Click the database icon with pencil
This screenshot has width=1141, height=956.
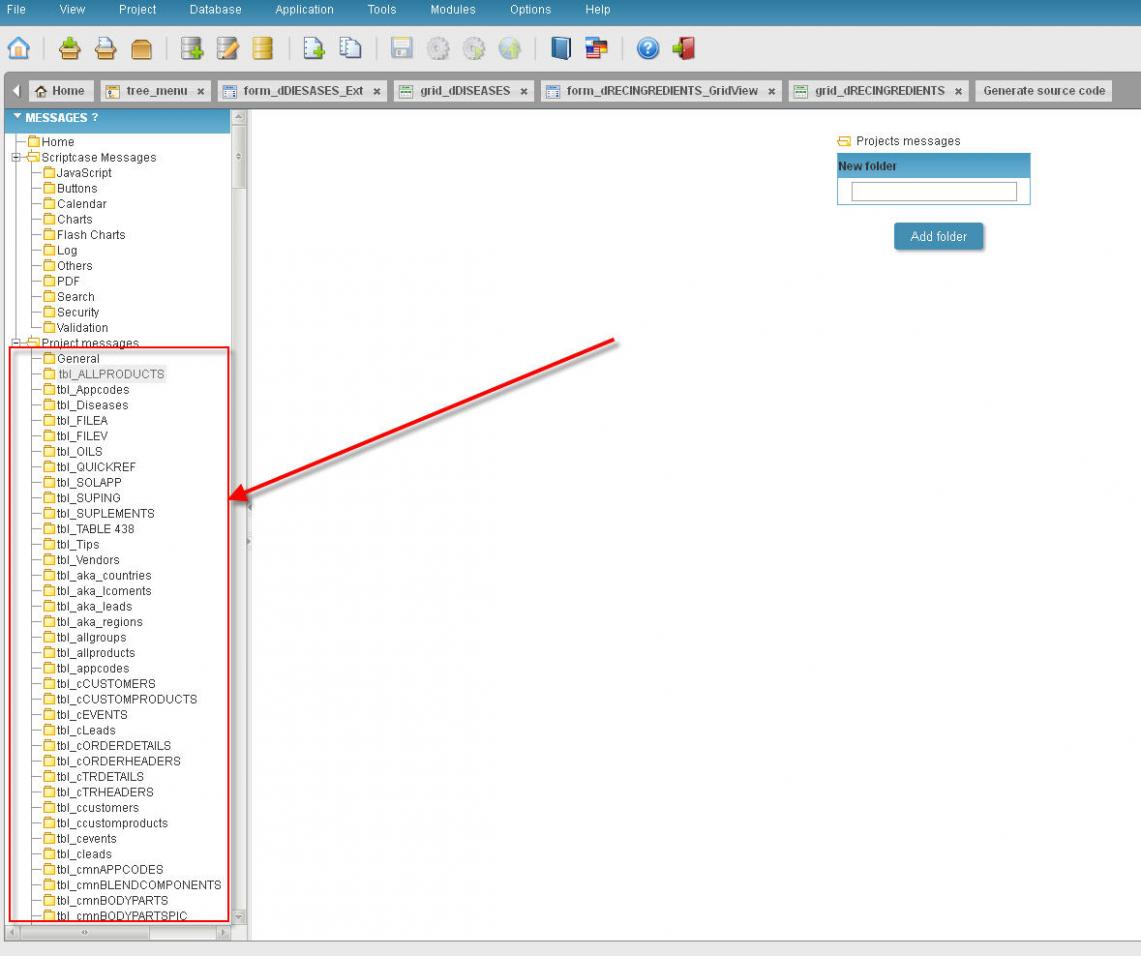pyautogui.click(x=228, y=48)
